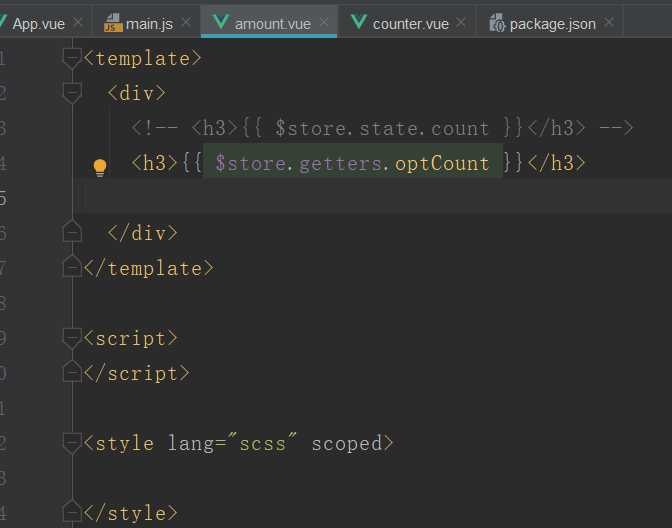
Task: Click on getters in line four
Action: (340, 163)
